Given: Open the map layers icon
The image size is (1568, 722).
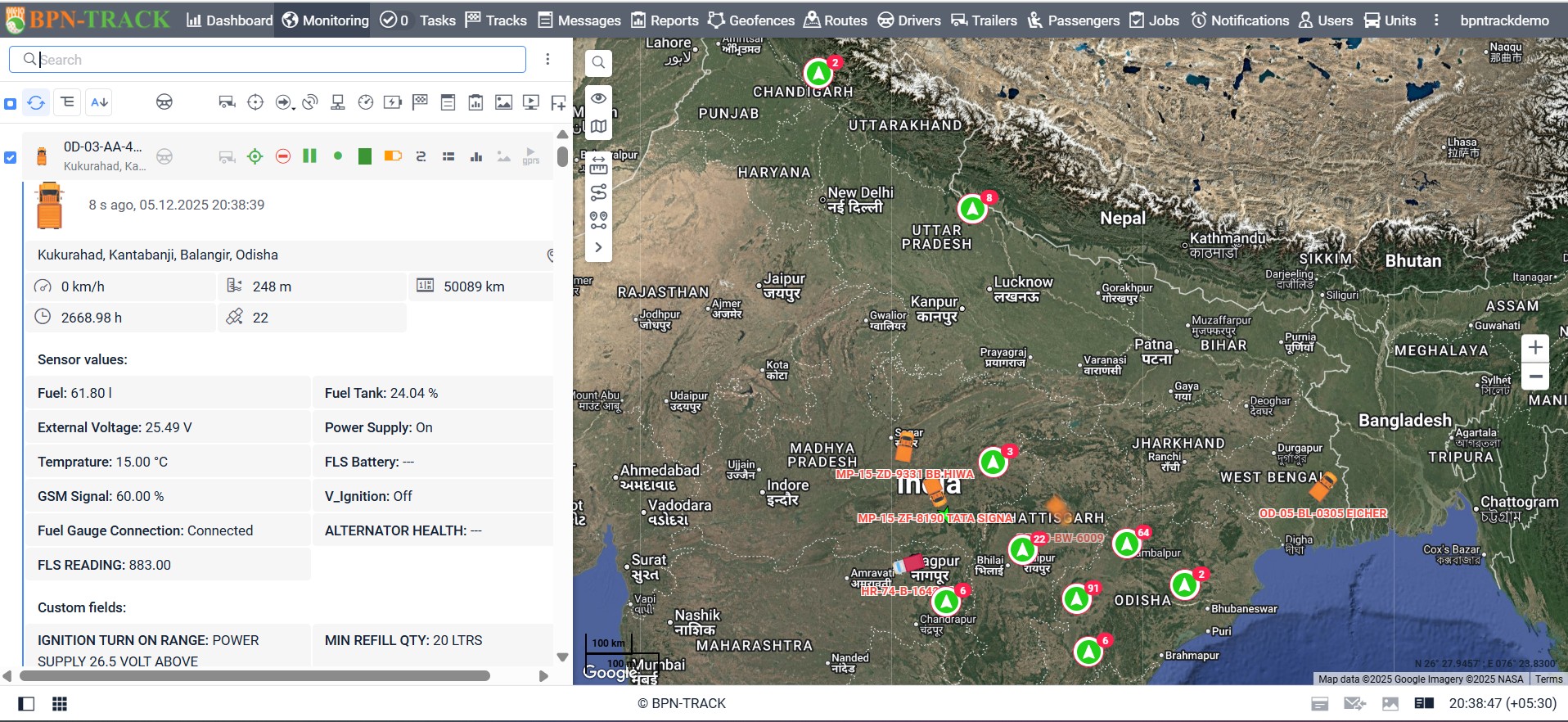Looking at the screenshot, I should click(x=598, y=126).
